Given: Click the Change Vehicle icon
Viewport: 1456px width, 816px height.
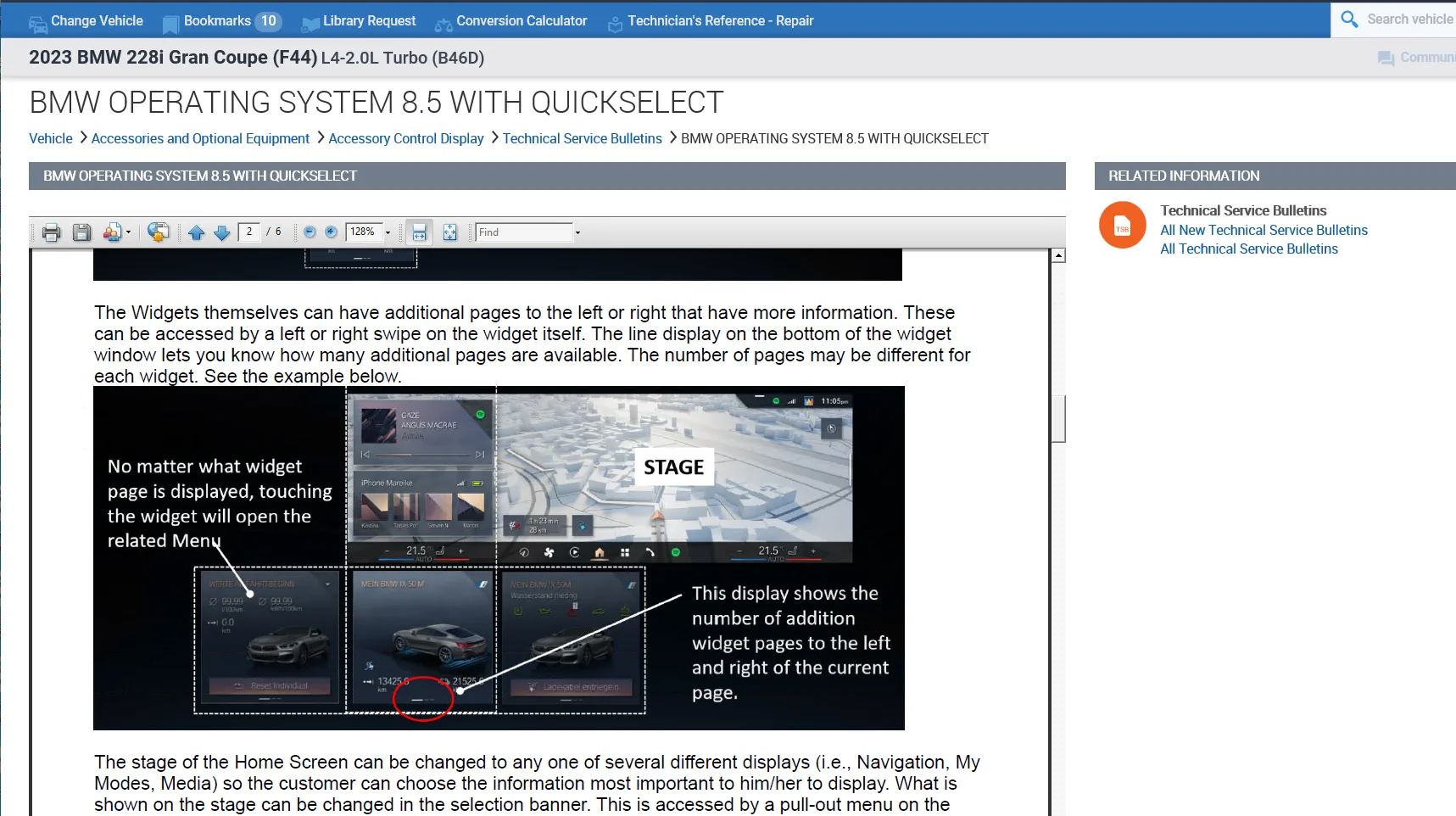Looking at the screenshot, I should click(x=38, y=25).
